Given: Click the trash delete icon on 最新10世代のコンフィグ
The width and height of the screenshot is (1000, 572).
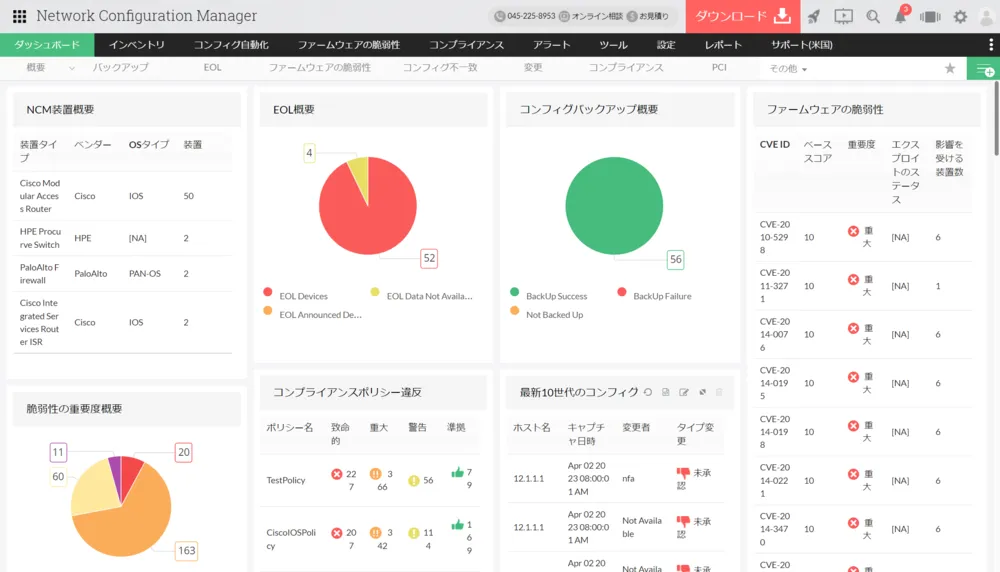Looking at the screenshot, I should 719,392.
